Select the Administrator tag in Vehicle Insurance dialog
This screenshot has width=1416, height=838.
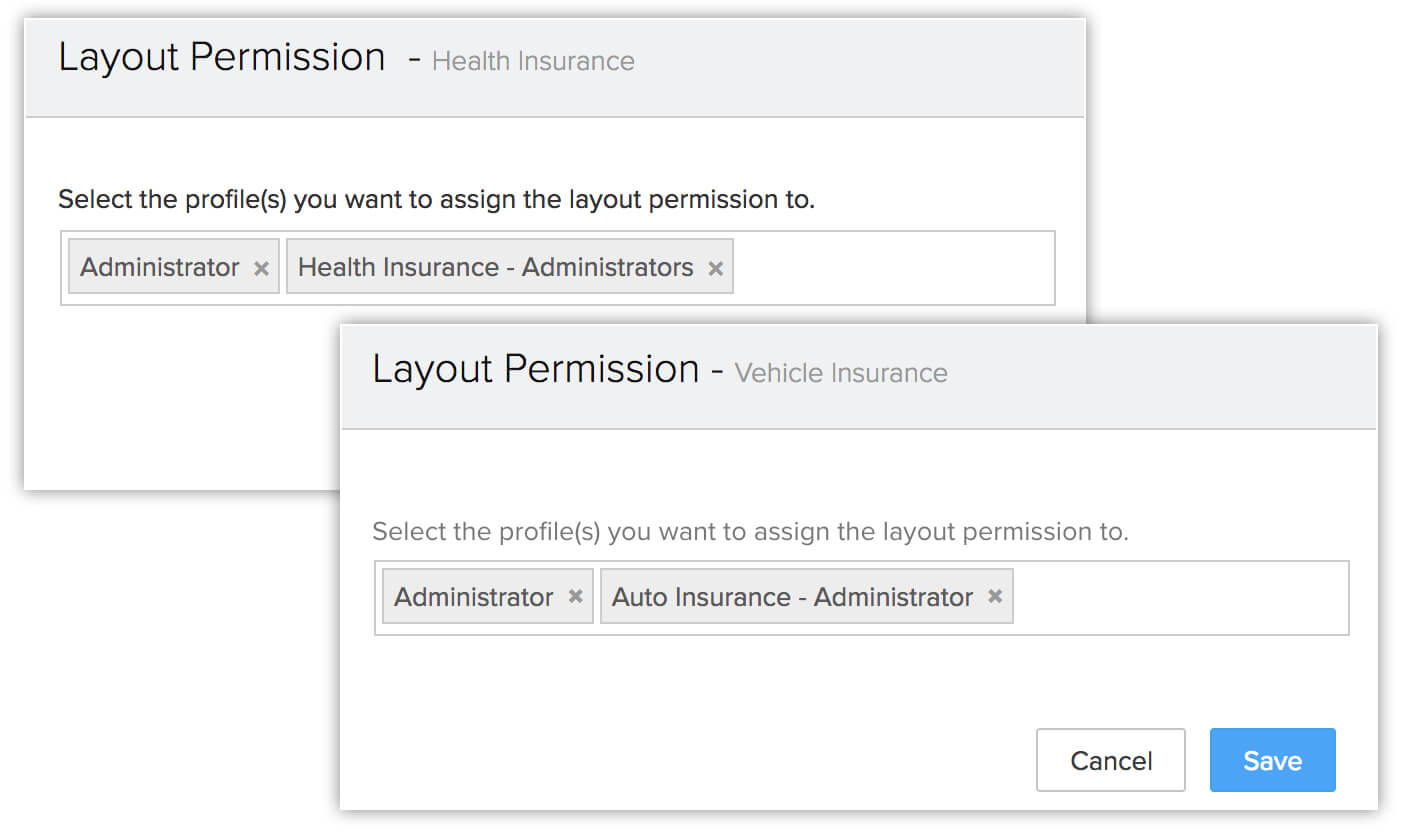point(474,597)
